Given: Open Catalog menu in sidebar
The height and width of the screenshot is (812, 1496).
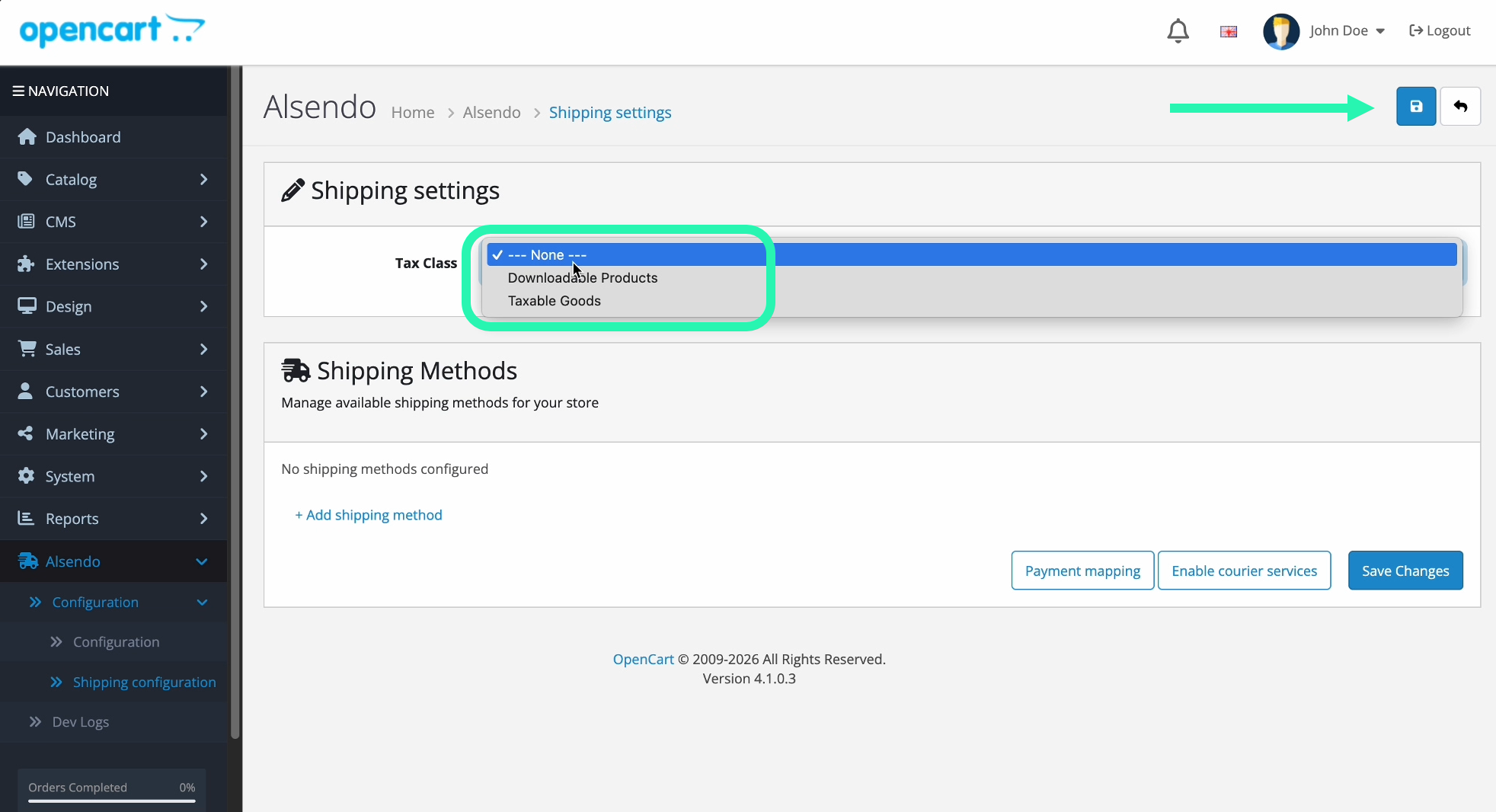Looking at the screenshot, I should (114, 180).
